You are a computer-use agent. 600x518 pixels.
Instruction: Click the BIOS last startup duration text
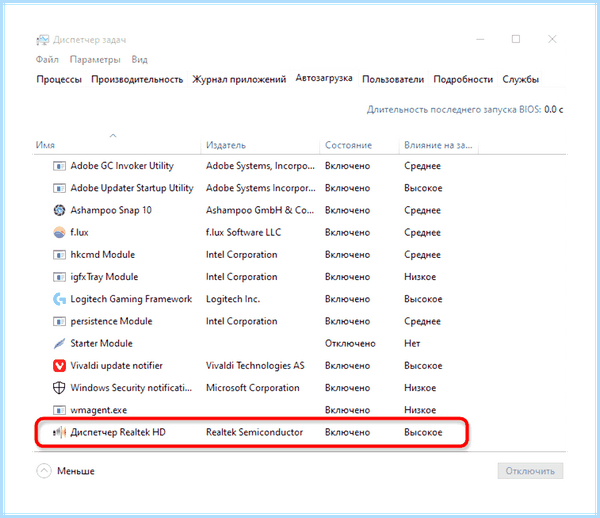(465, 110)
